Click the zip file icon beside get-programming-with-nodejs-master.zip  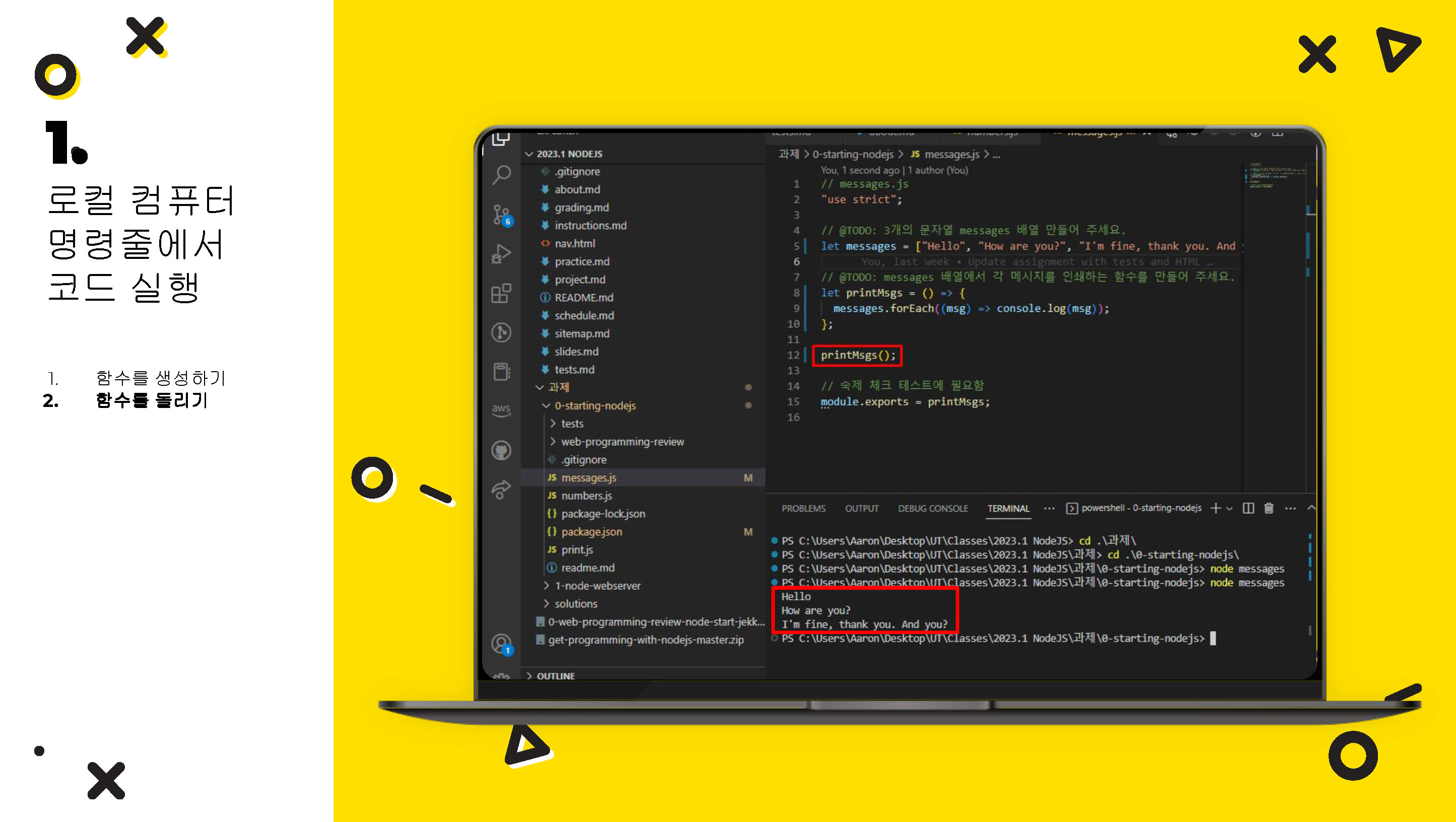click(541, 640)
